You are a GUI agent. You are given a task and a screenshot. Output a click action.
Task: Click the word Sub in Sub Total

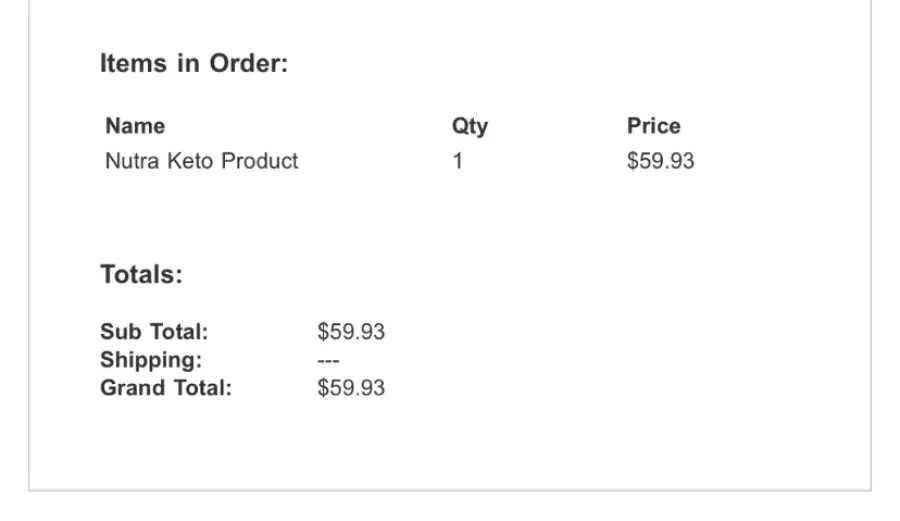tap(121, 332)
